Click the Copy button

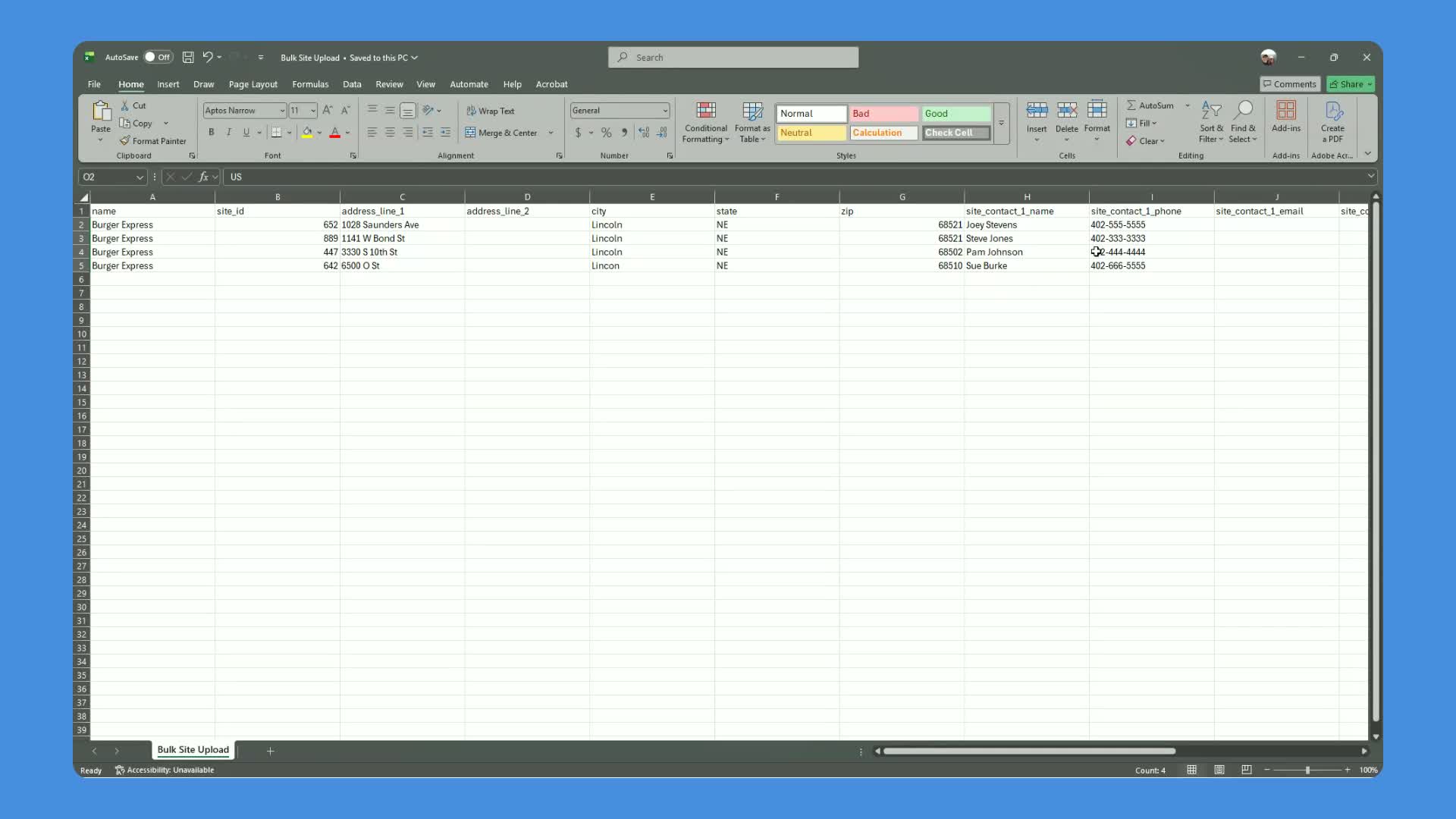click(136, 124)
